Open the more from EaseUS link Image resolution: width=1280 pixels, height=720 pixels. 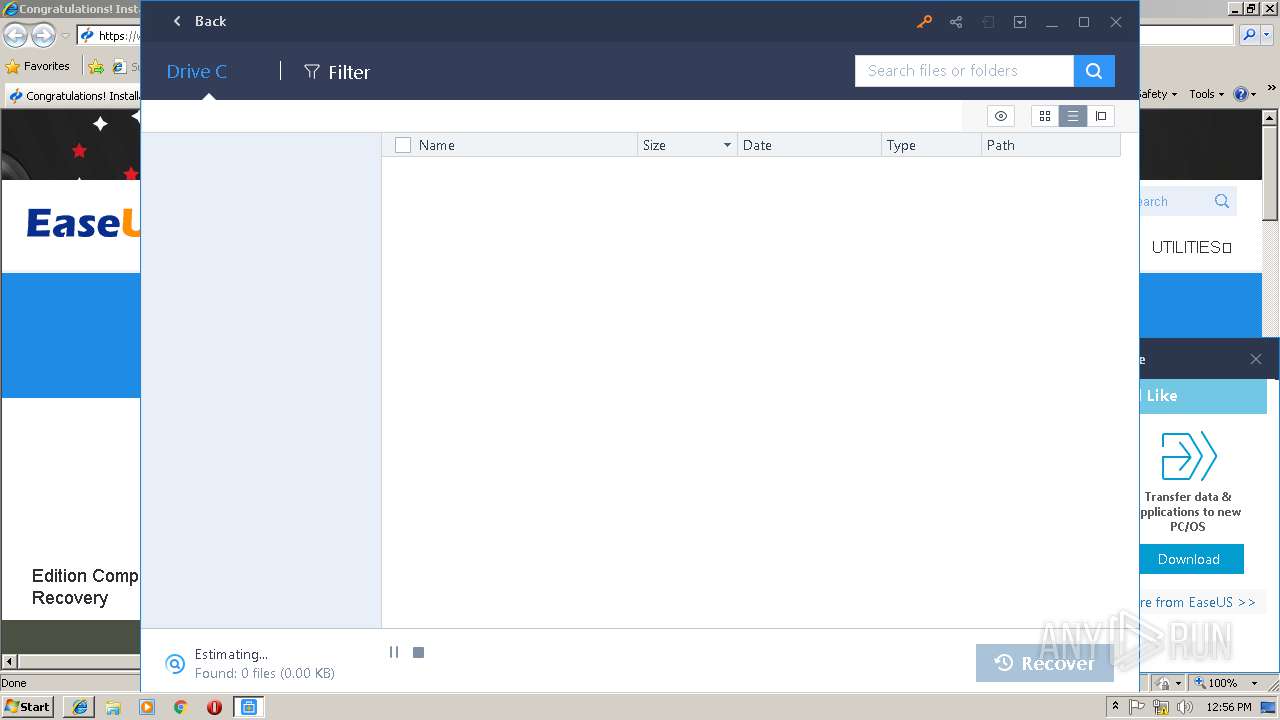coord(1196,602)
